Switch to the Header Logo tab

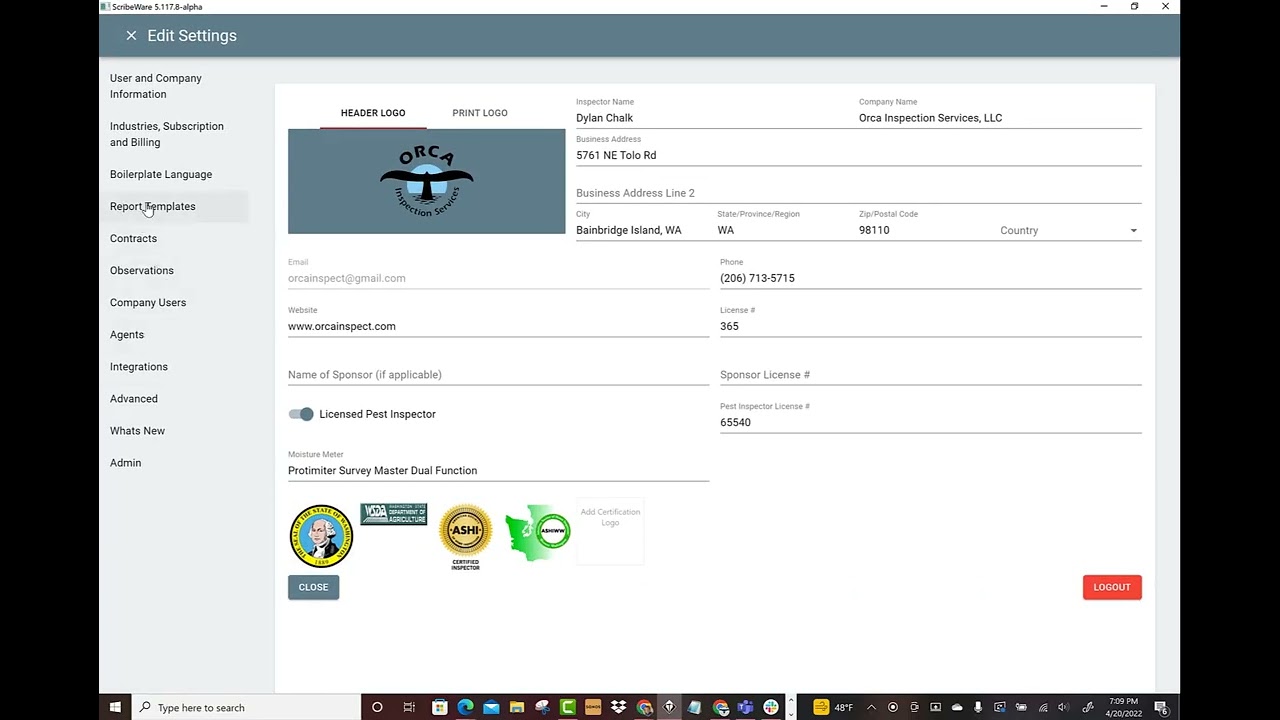pos(373,113)
